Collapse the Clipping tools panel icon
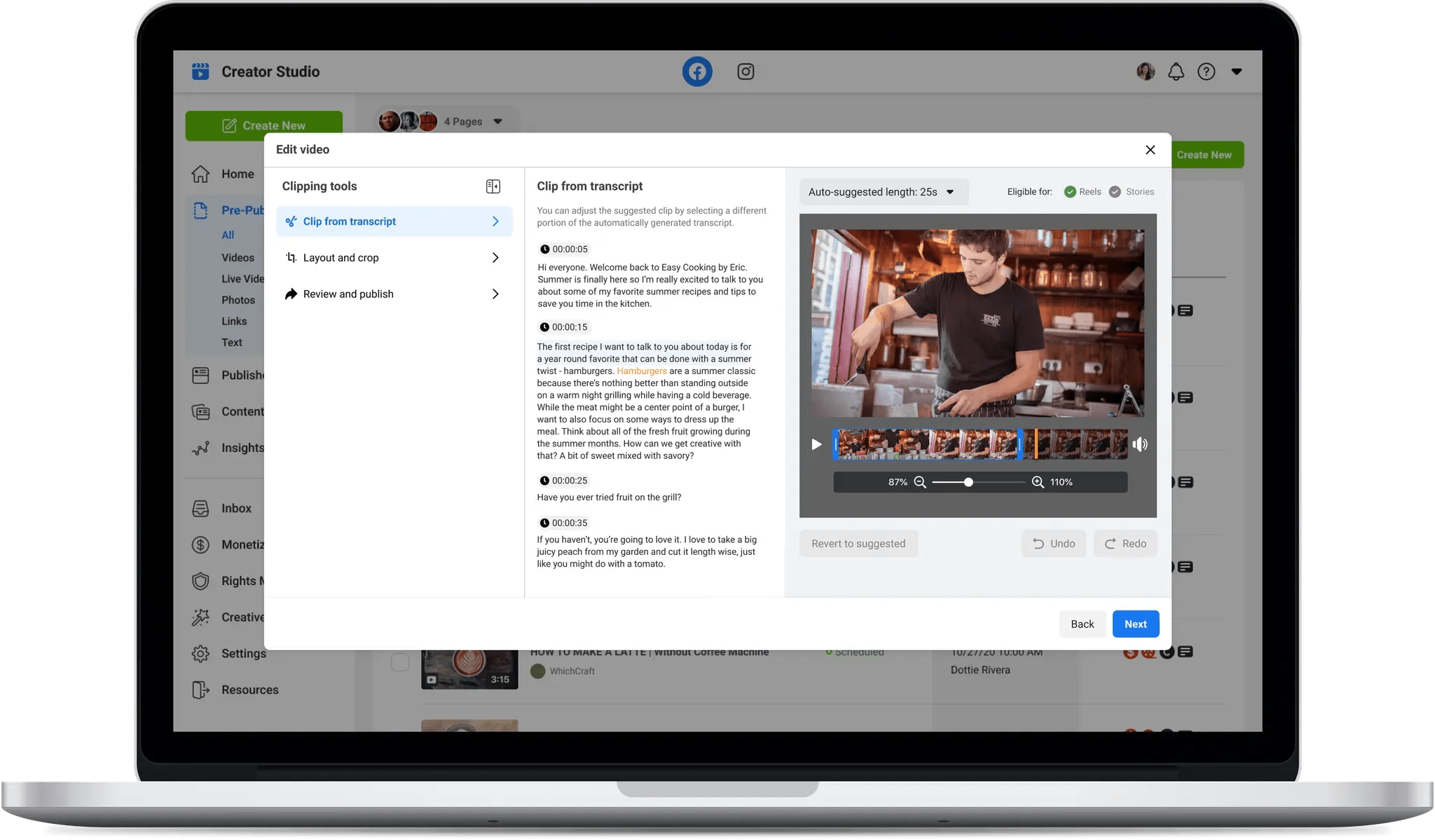Viewport: 1435px width, 840px height. tap(493, 186)
